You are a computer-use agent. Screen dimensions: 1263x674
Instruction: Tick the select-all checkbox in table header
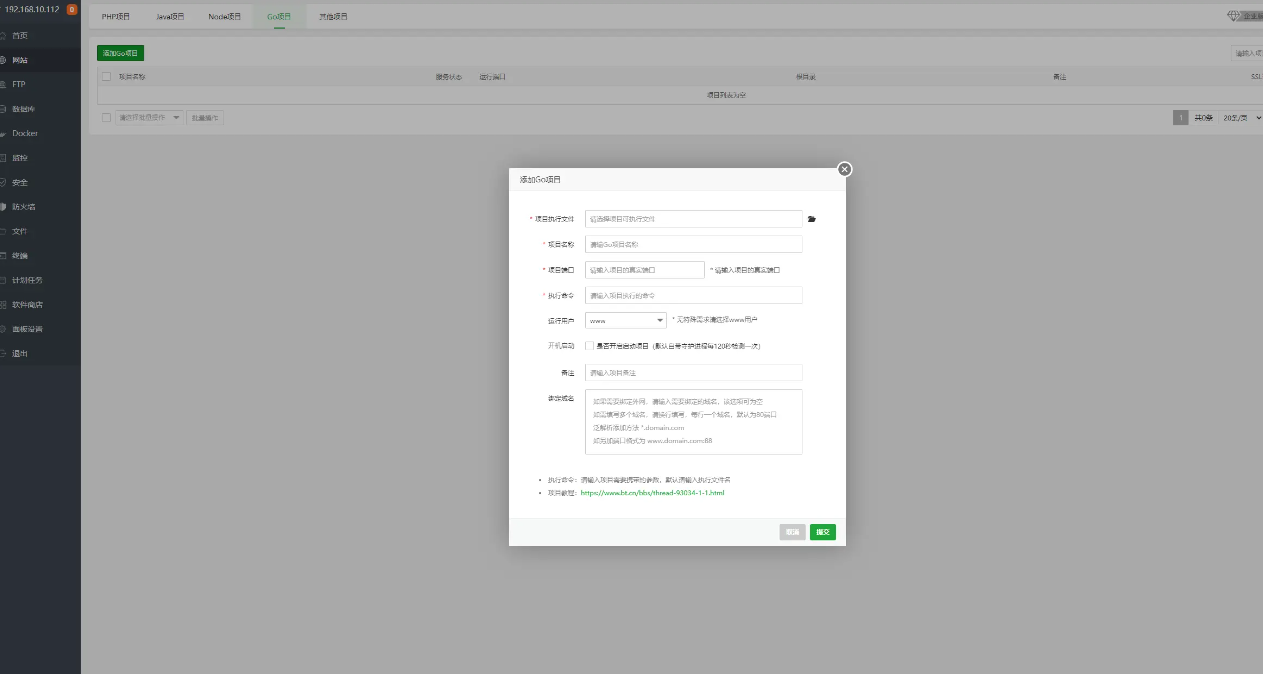[106, 76]
